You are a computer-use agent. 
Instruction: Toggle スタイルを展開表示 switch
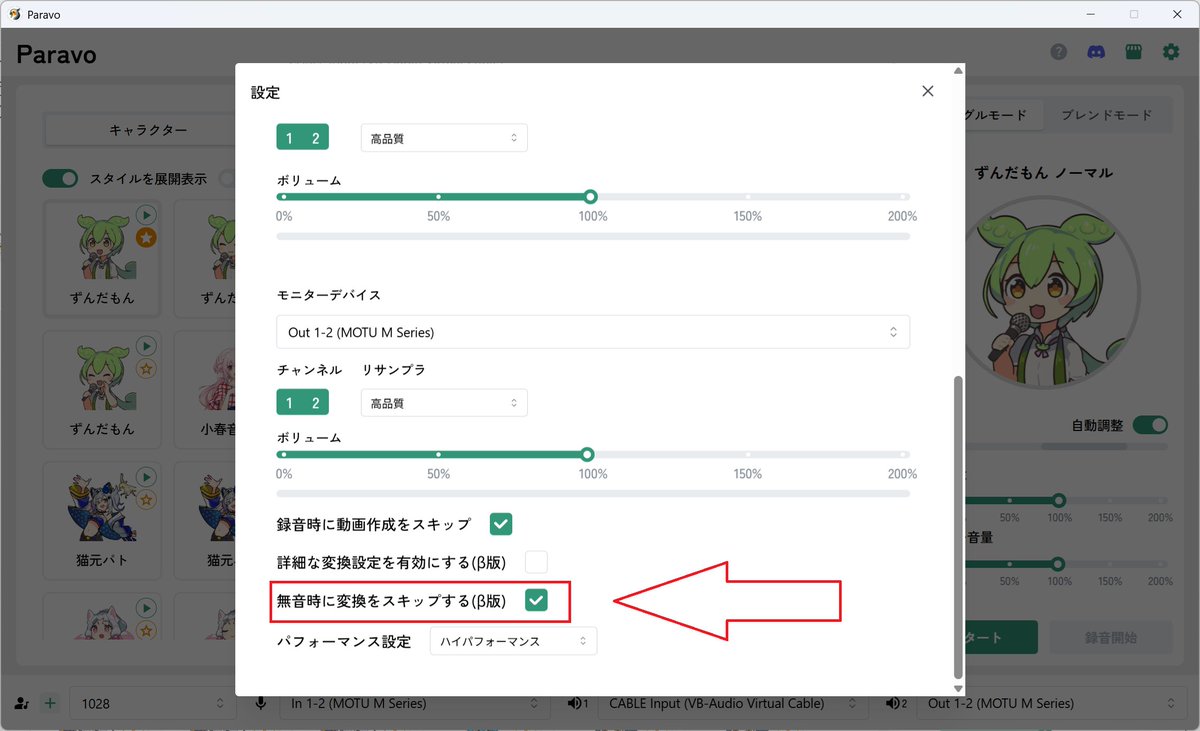pyautogui.click(x=60, y=179)
